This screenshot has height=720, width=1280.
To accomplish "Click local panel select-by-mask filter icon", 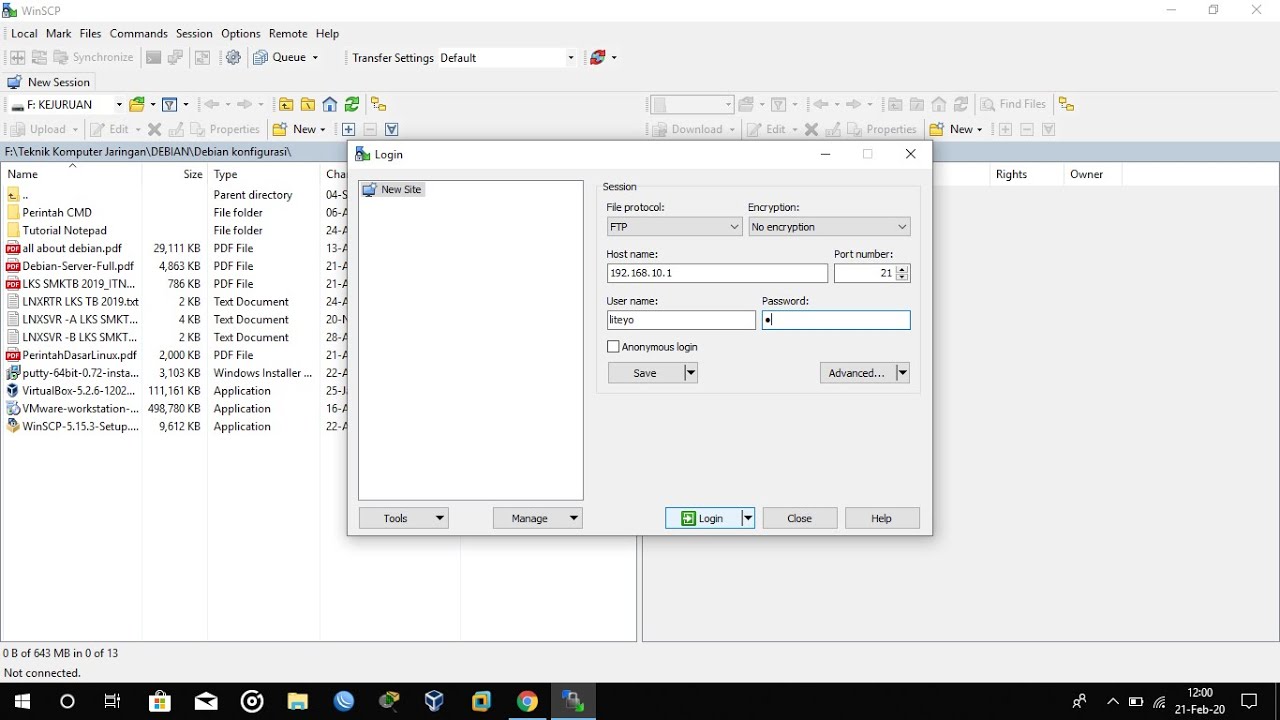I will [x=392, y=129].
